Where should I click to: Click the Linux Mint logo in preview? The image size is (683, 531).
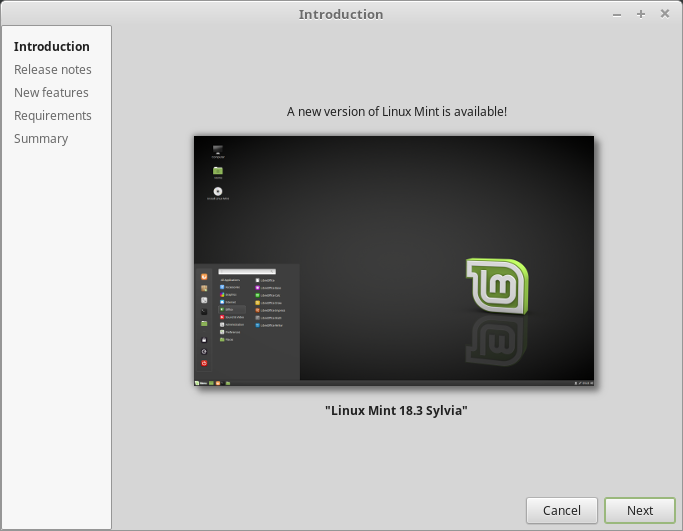pos(497,286)
